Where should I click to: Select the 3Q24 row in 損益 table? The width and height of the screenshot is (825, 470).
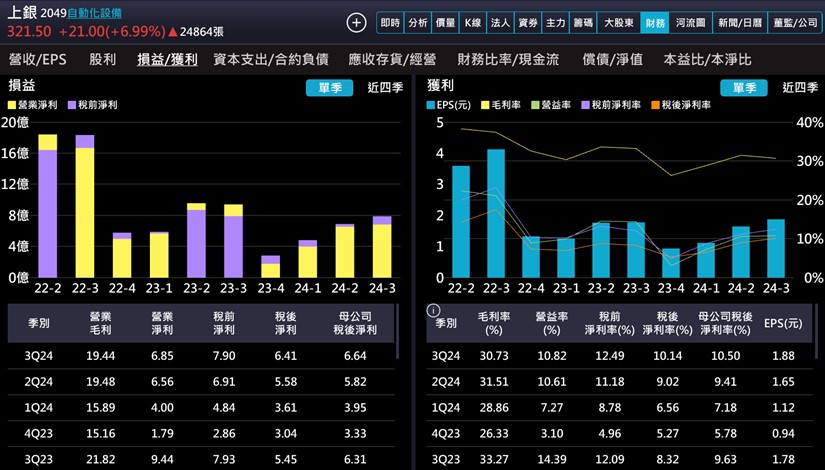[x=200, y=356]
